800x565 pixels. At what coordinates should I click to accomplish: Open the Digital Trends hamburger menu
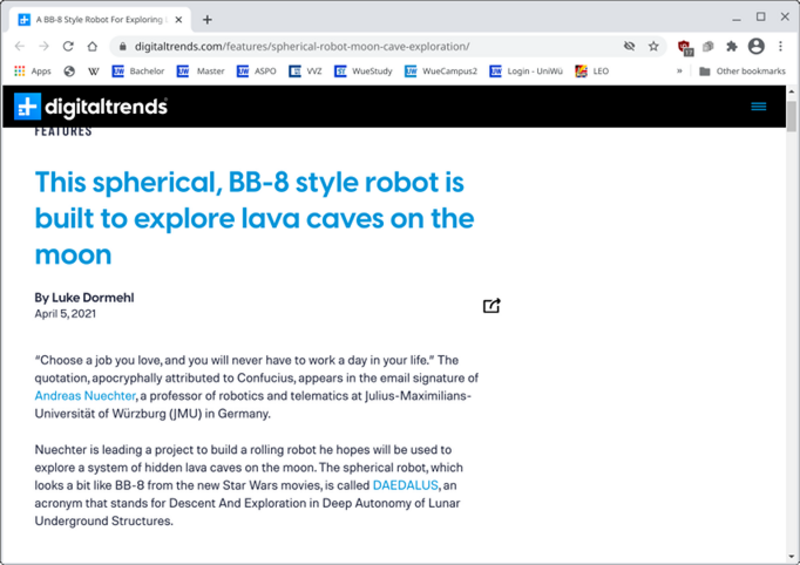[758, 106]
